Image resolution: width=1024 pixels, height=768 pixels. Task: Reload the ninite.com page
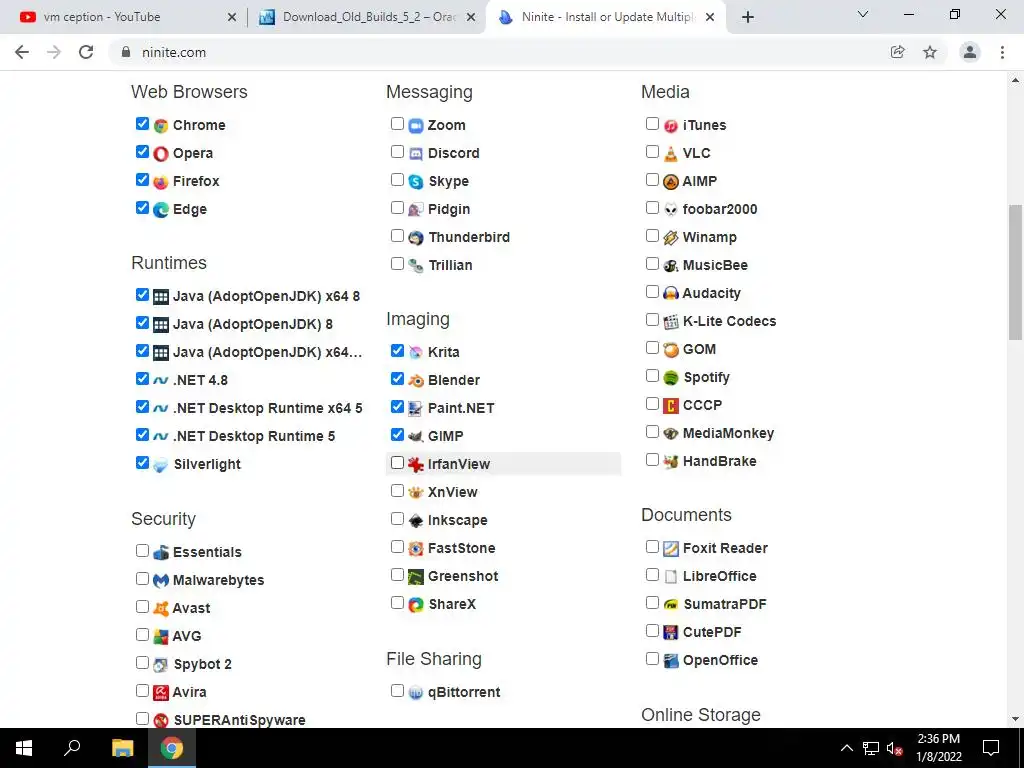86,52
